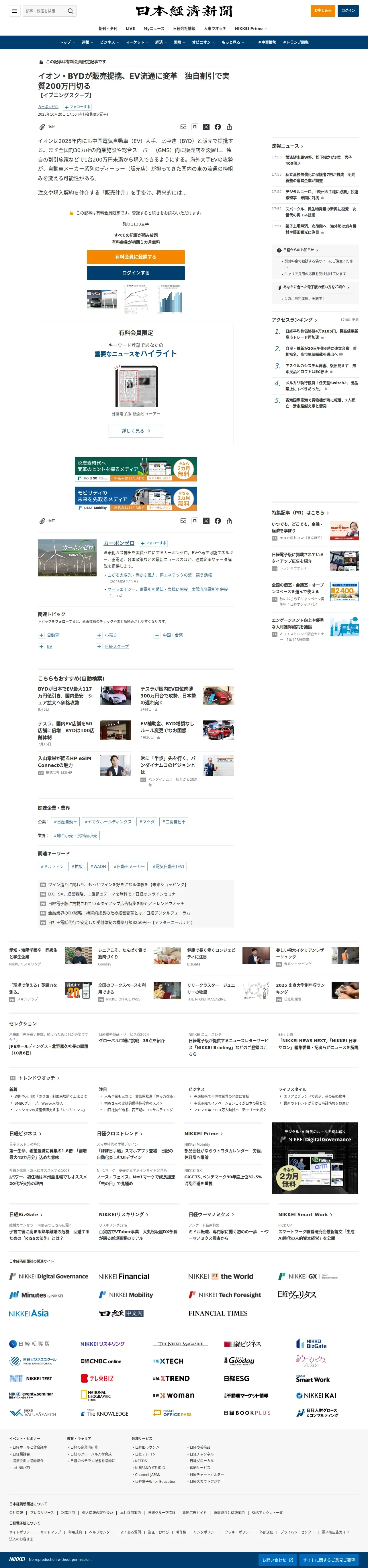Open the hamburger menu in the header
368x1568 pixels.
(x=15, y=11)
